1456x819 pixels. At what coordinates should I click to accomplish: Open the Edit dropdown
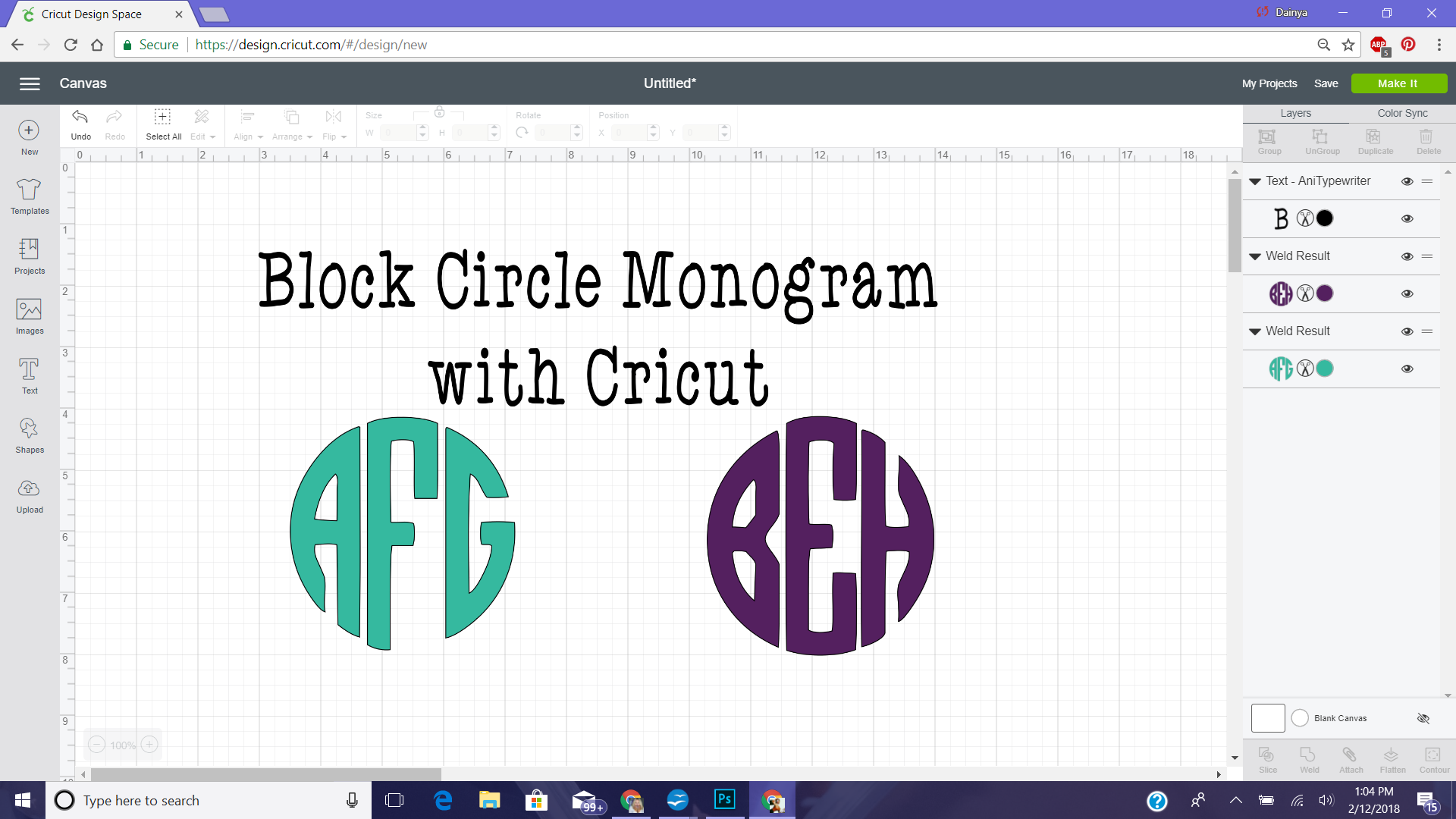coord(202,125)
